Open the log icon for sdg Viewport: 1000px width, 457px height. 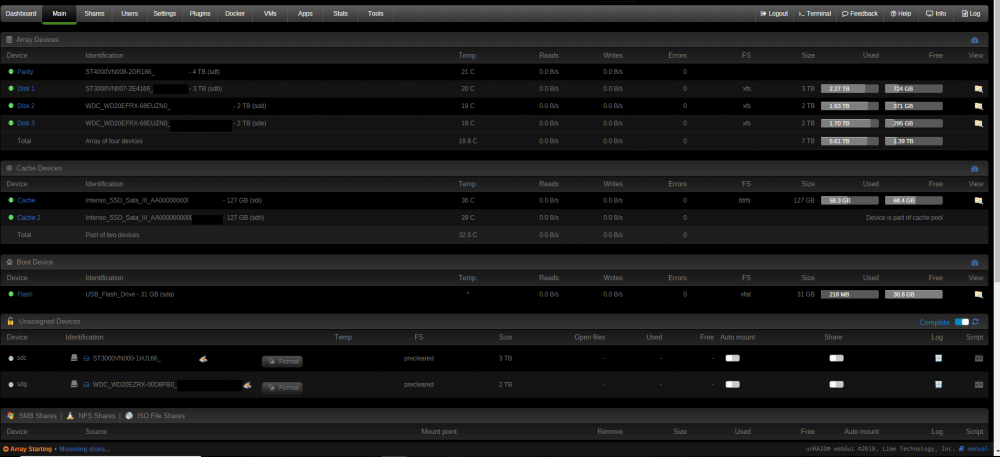tap(938, 384)
